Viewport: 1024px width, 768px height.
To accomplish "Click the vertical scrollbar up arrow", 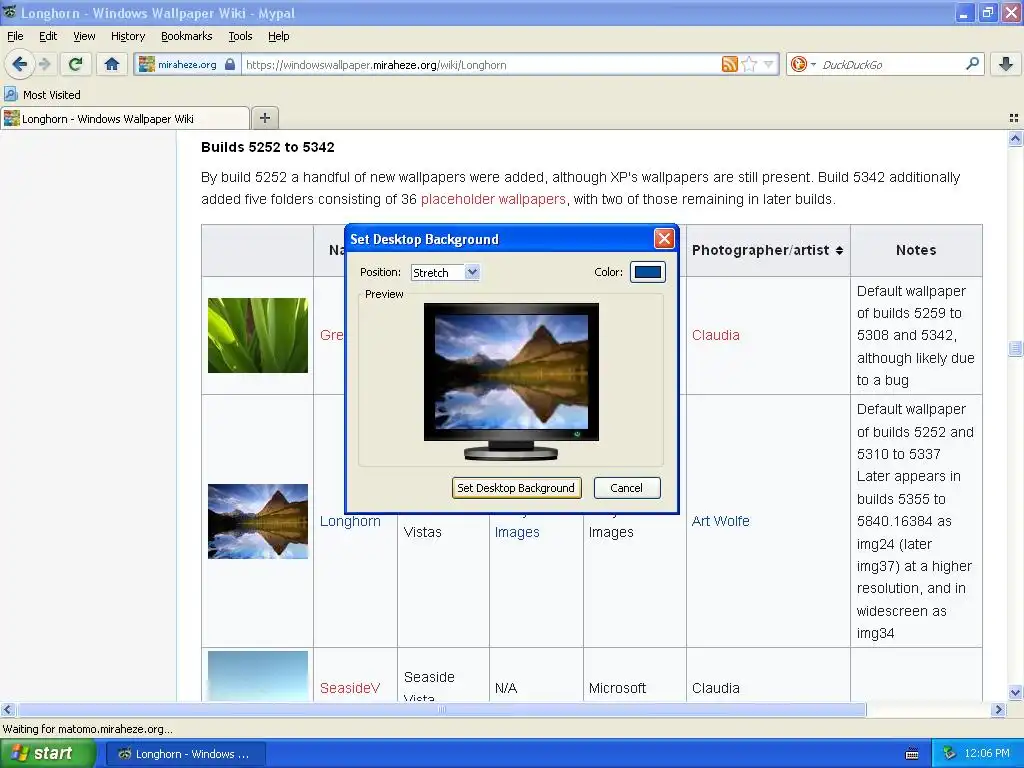I will click(1015, 138).
